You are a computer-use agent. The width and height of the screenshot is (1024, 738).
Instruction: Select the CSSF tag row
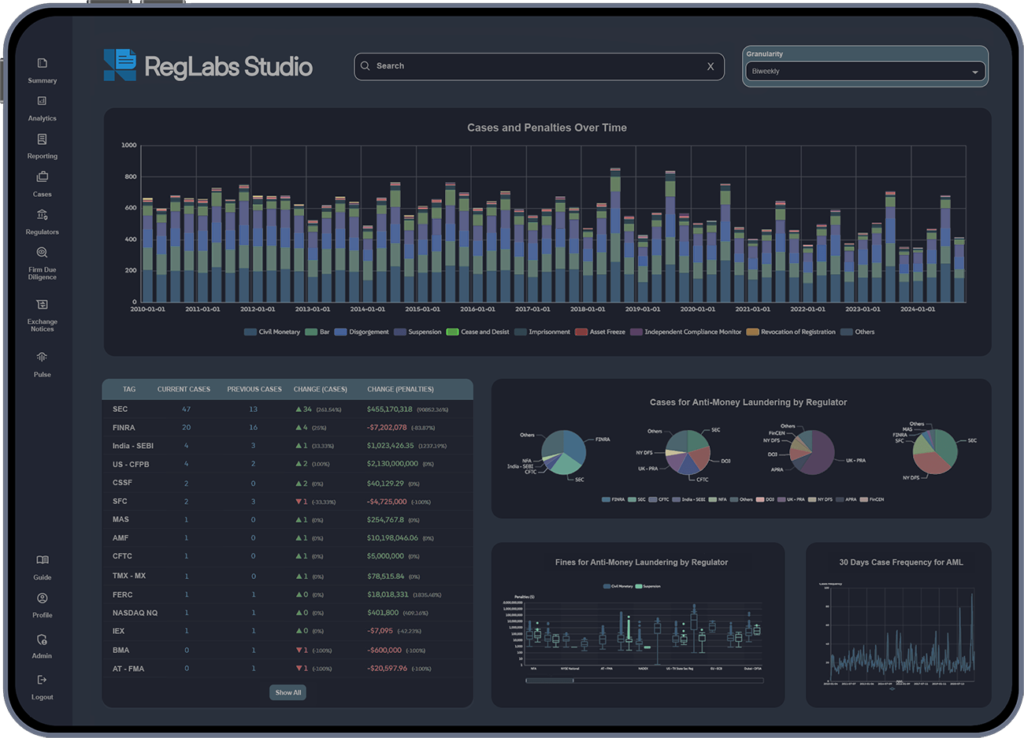pyautogui.click(x=287, y=483)
